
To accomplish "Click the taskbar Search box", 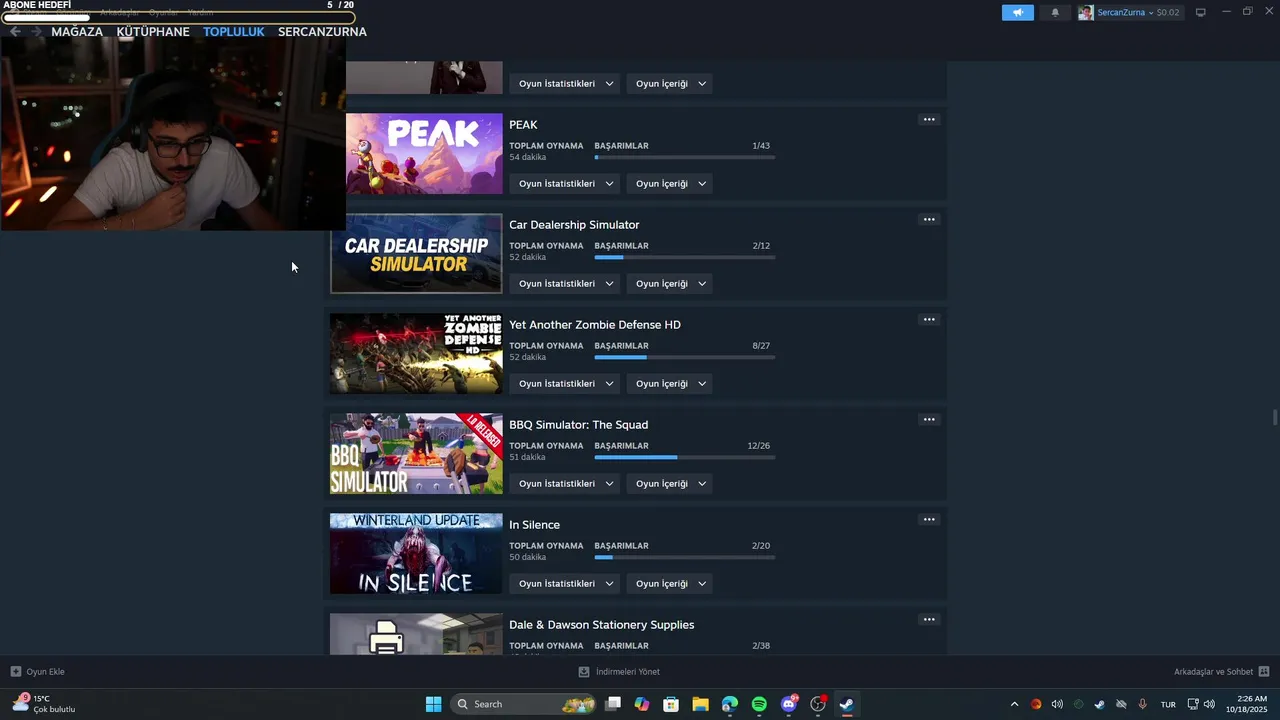I will (525, 704).
